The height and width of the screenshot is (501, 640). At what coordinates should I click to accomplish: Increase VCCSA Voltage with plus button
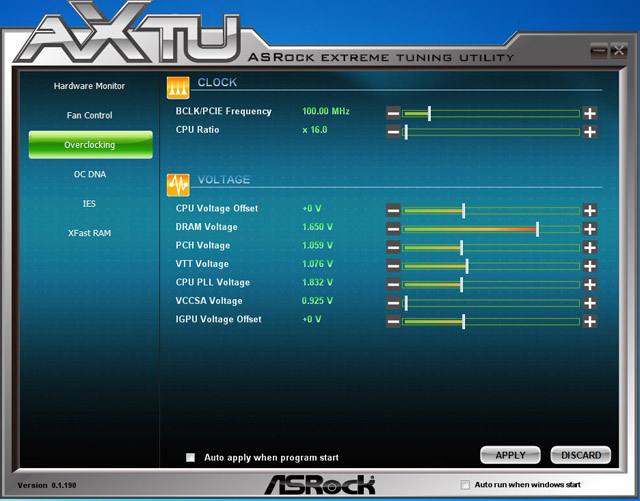pyautogui.click(x=590, y=303)
